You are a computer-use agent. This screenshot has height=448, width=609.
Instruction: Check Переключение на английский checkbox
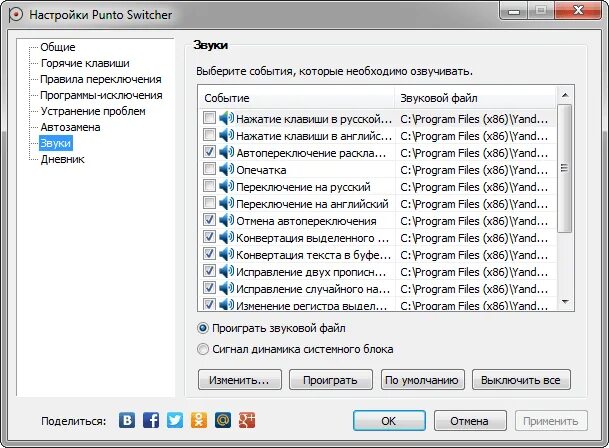[209, 203]
